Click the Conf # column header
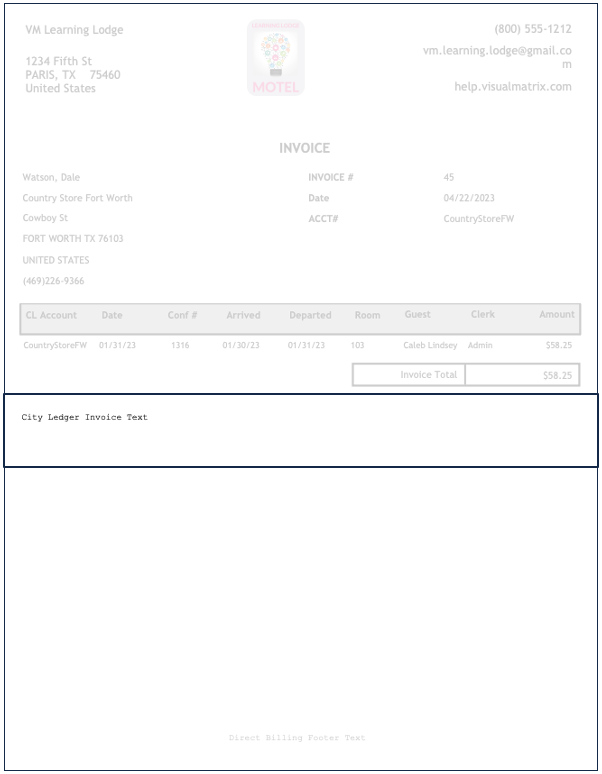The height and width of the screenshot is (774, 602). tap(182, 315)
